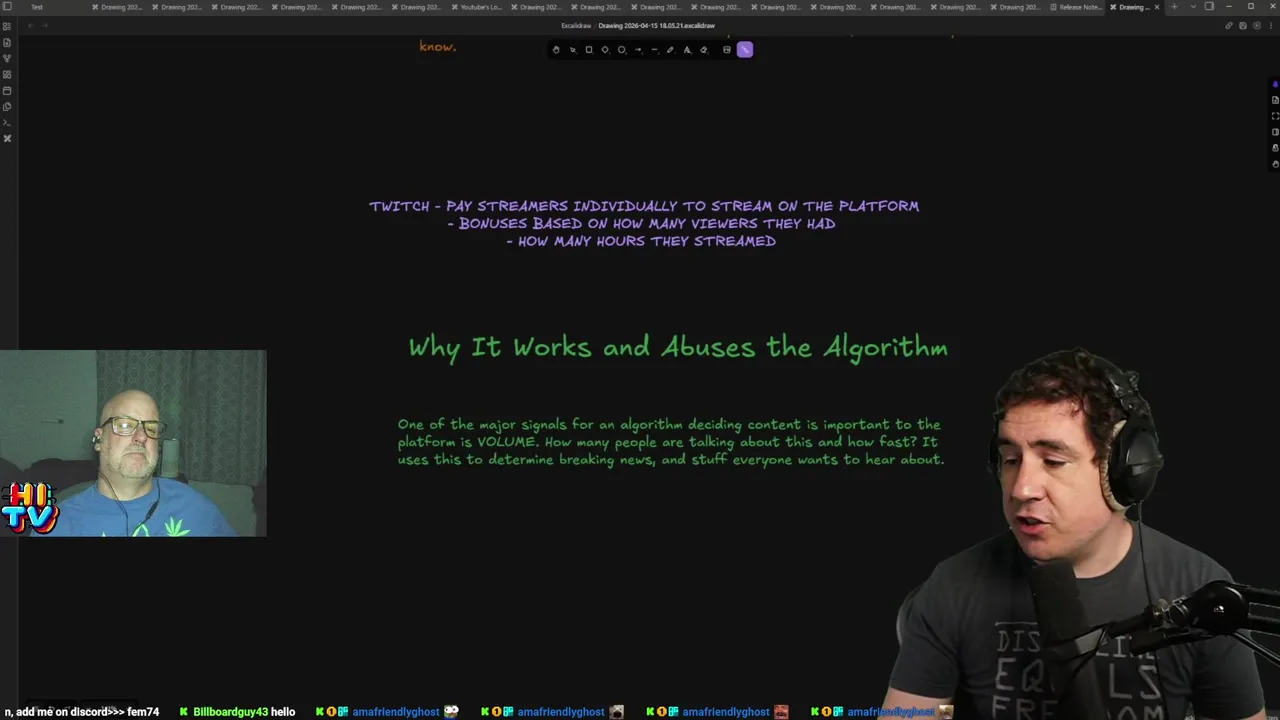1280x720 pixels.
Task: Click the 'BONUSES BASED ON HOW MANY VIEWERS' line
Action: click(641, 224)
